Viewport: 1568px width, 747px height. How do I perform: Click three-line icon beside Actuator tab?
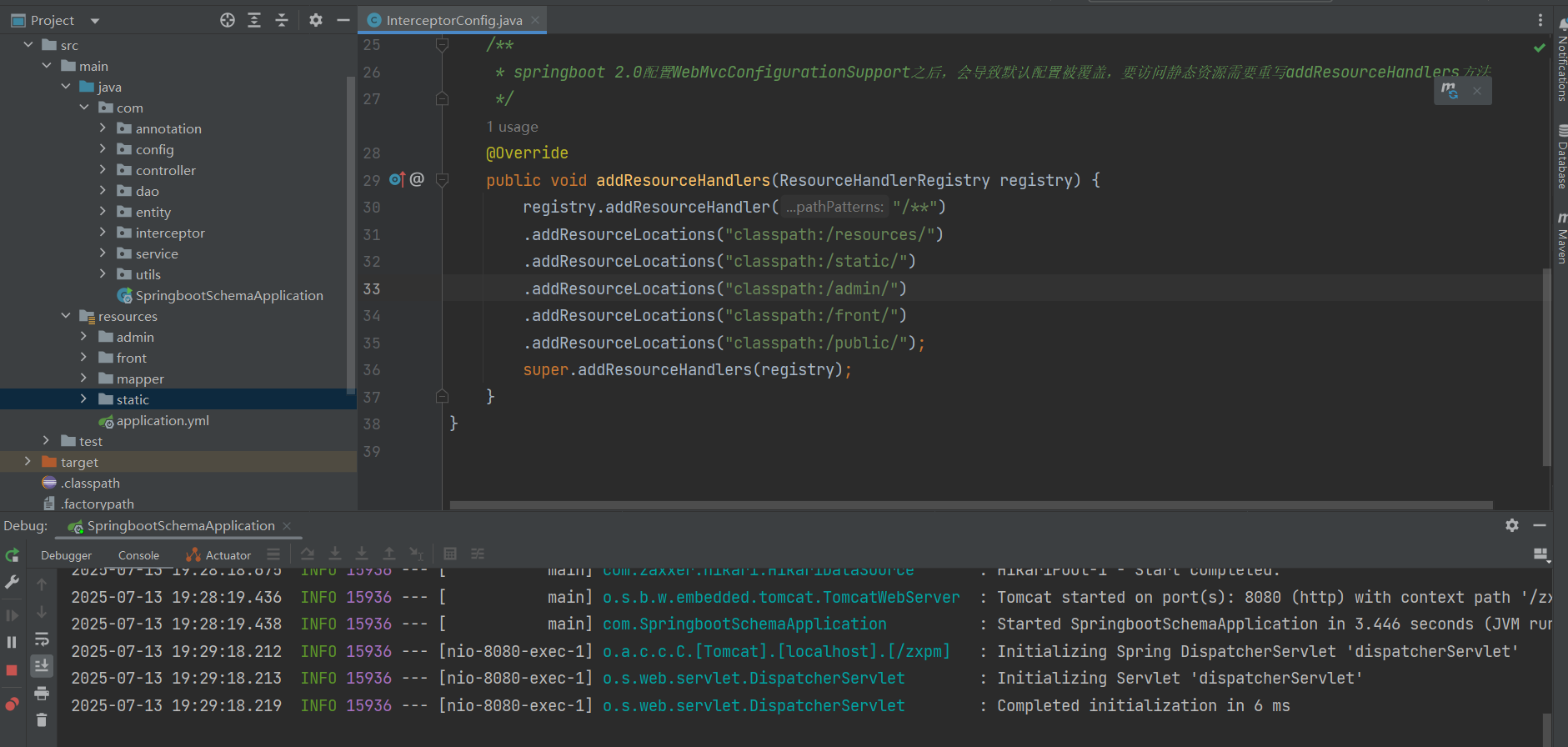pos(273,554)
